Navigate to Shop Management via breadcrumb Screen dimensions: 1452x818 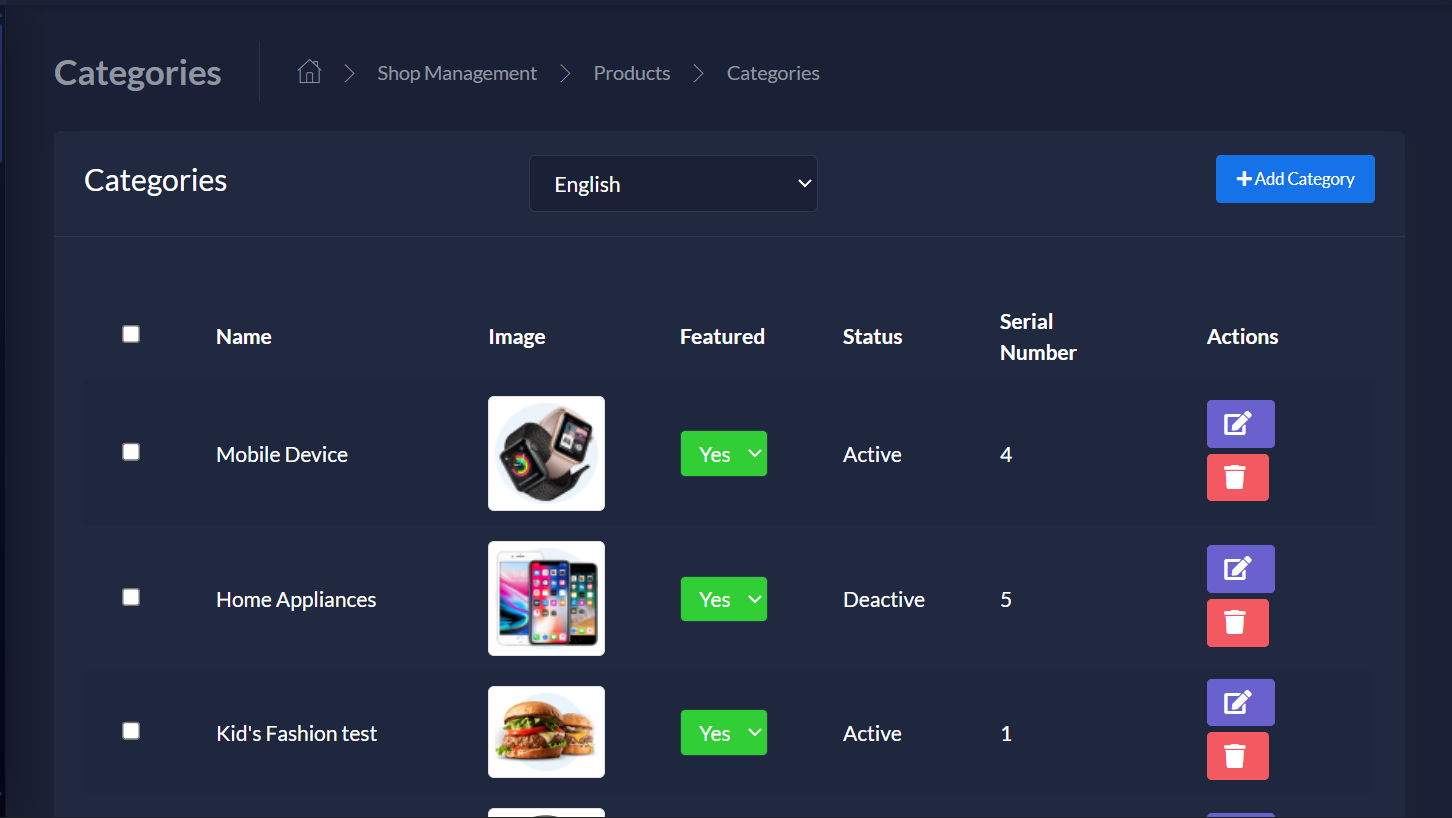[457, 72]
